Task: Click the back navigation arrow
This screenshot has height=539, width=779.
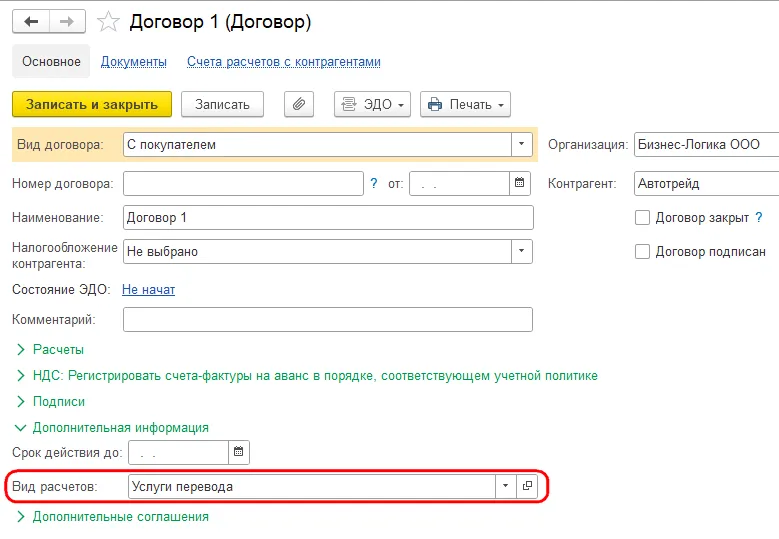Action: tap(31, 21)
